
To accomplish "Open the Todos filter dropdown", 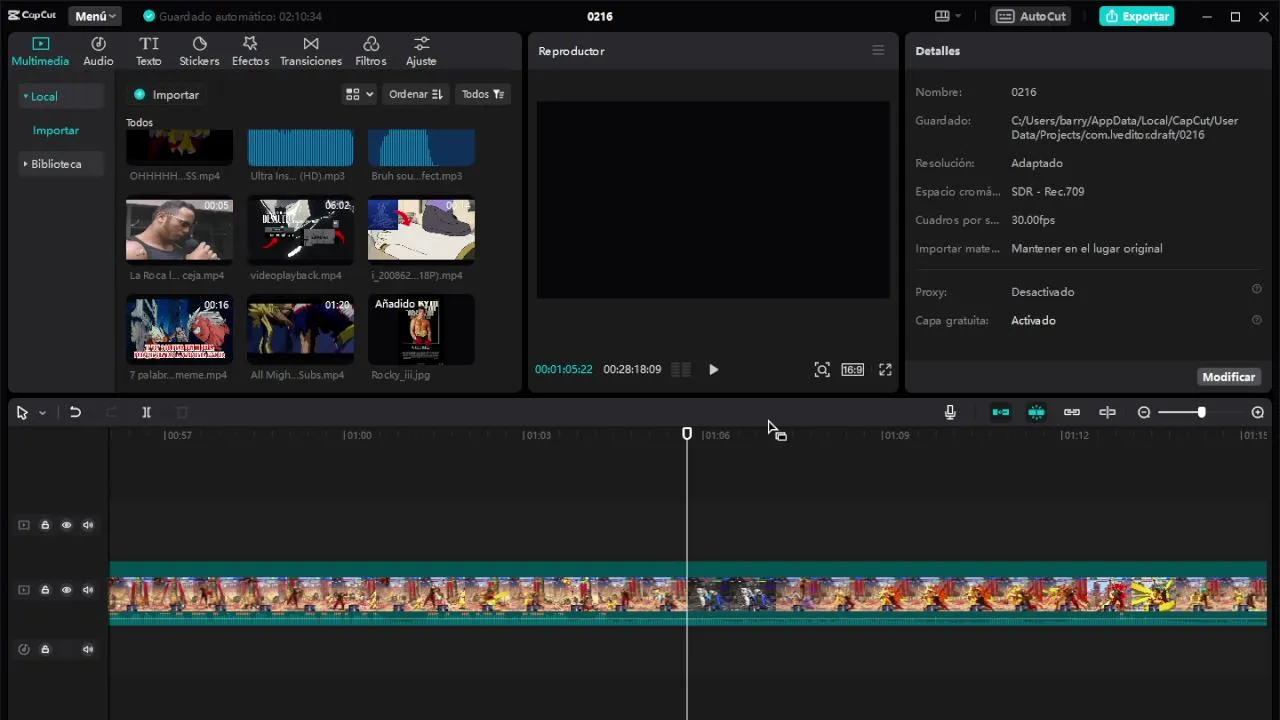I will tap(482, 94).
